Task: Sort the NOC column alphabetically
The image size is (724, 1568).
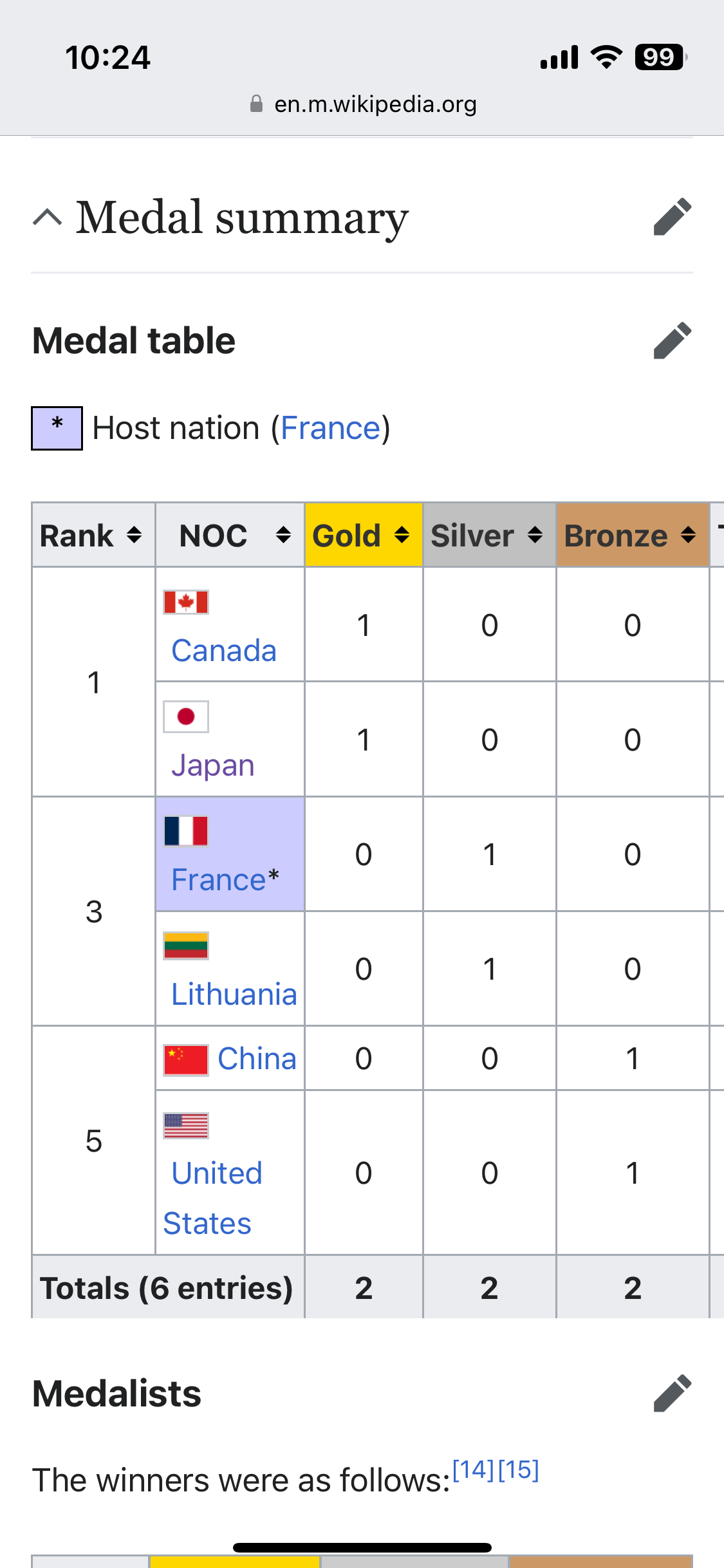Action: coord(283,535)
